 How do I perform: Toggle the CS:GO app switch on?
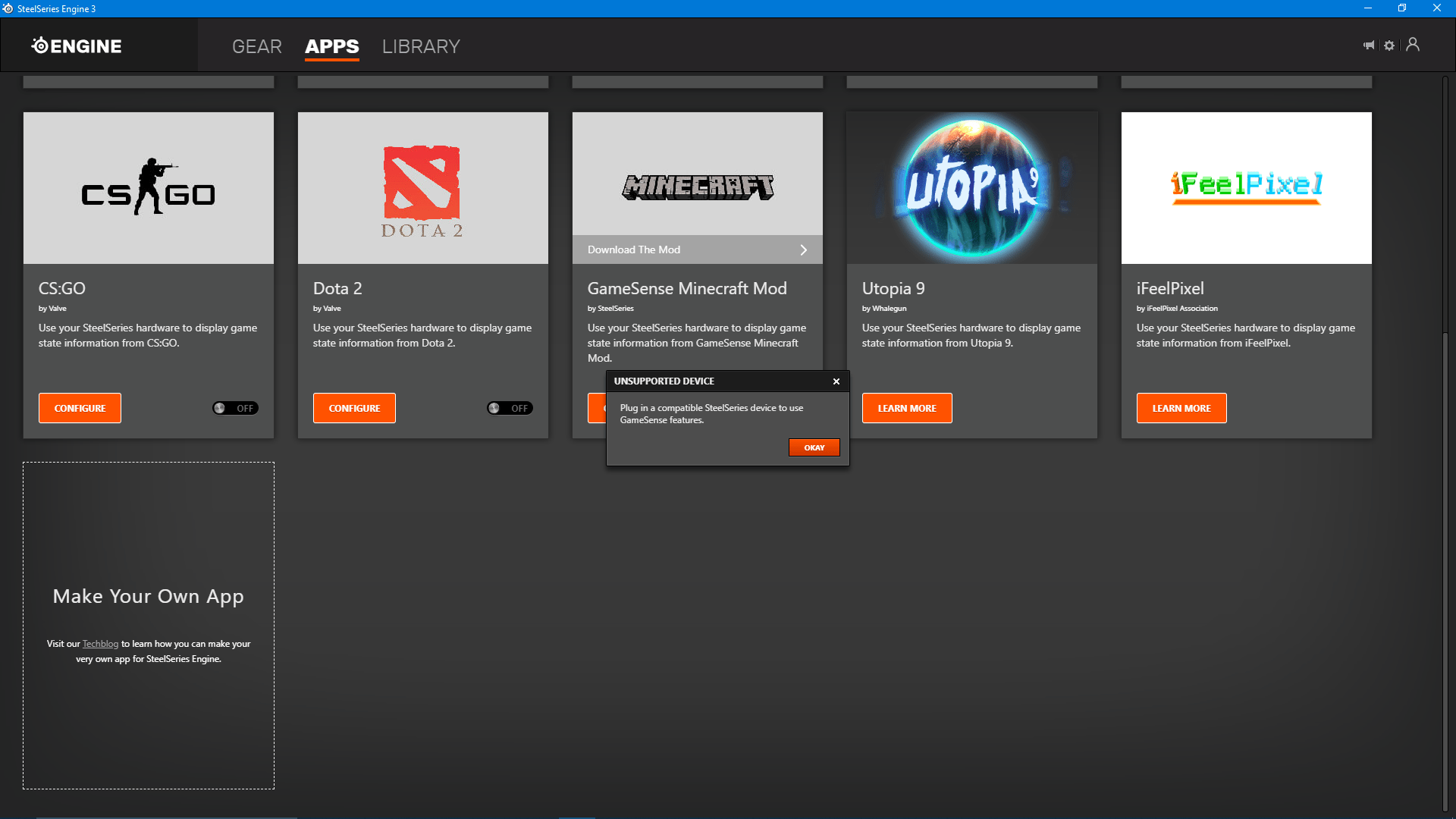(x=235, y=408)
